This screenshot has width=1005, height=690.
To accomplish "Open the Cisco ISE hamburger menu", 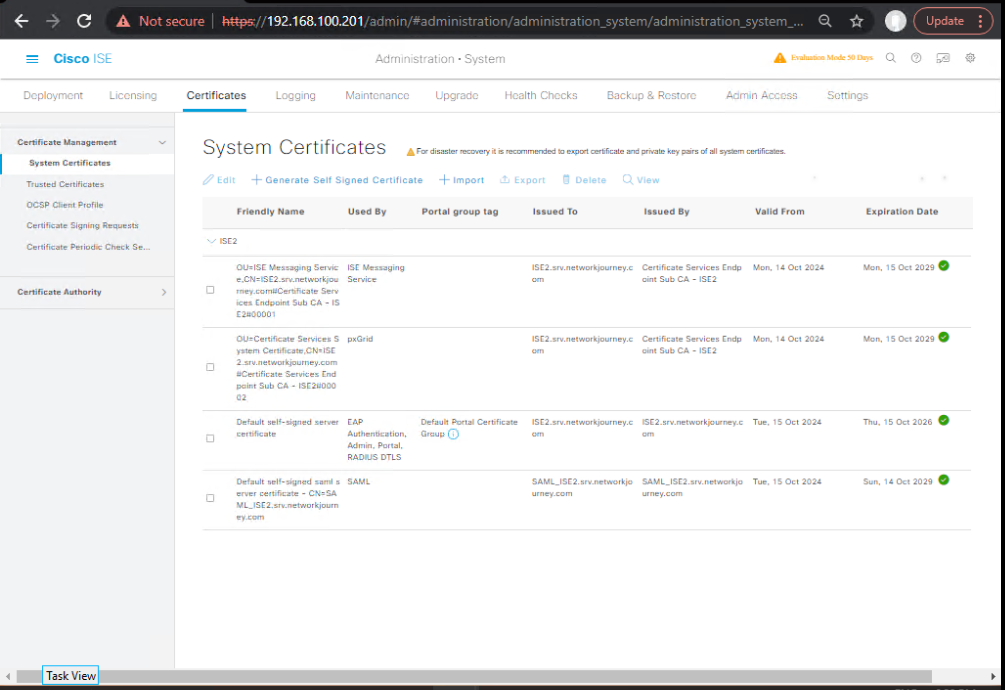I will pyautogui.click(x=32, y=59).
